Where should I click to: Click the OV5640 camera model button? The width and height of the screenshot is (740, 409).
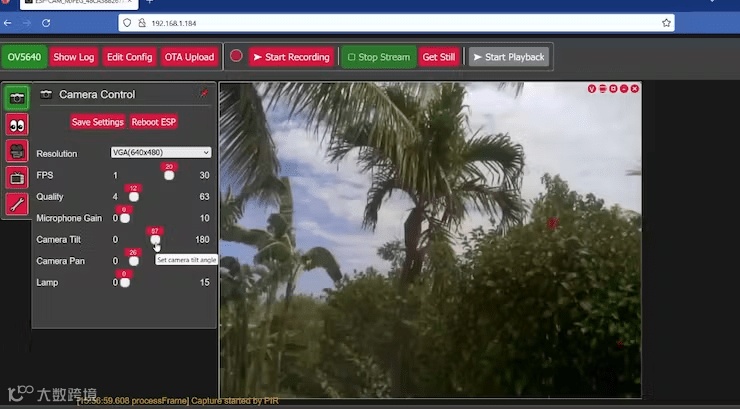[24, 57]
